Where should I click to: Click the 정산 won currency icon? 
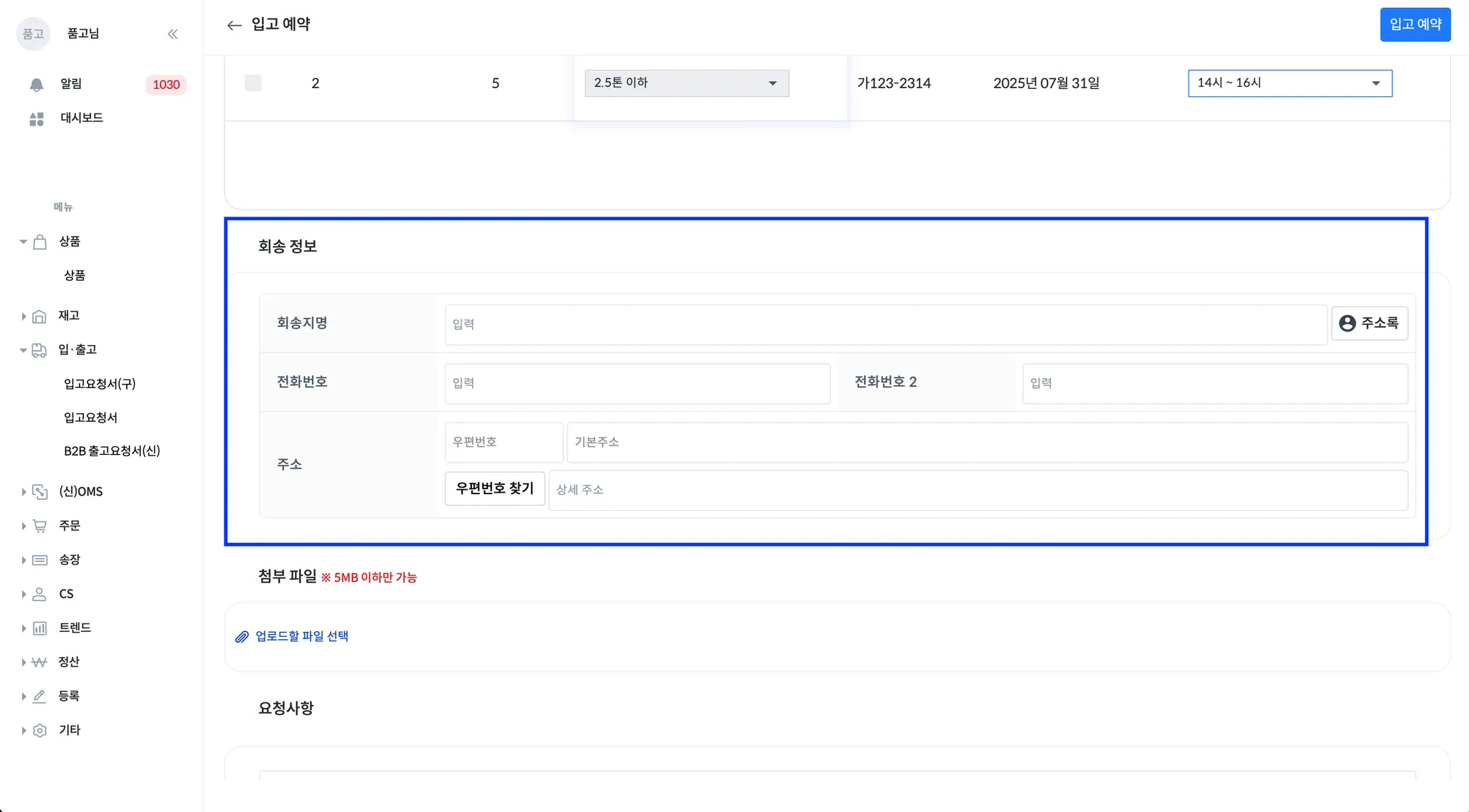point(39,662)
